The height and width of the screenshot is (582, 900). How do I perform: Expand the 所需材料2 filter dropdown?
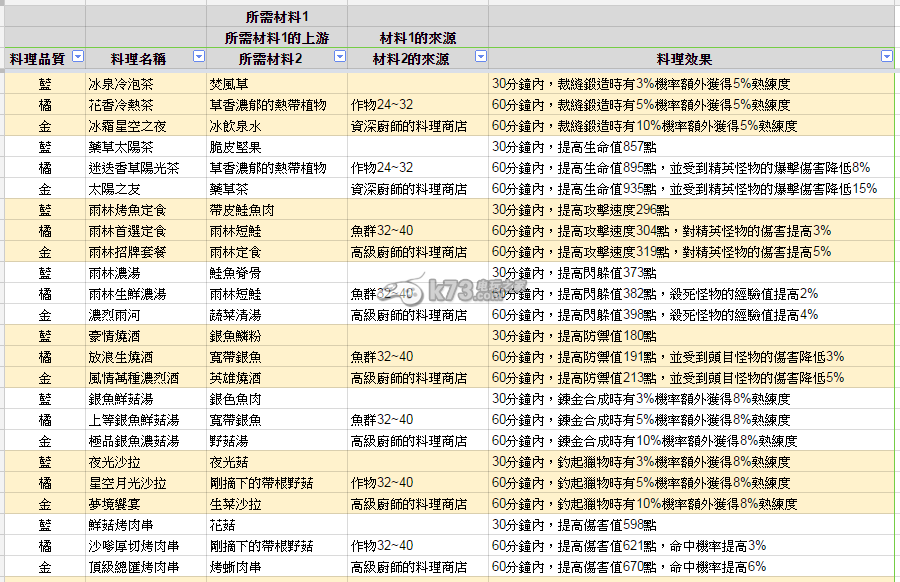(x=340, y=58)
